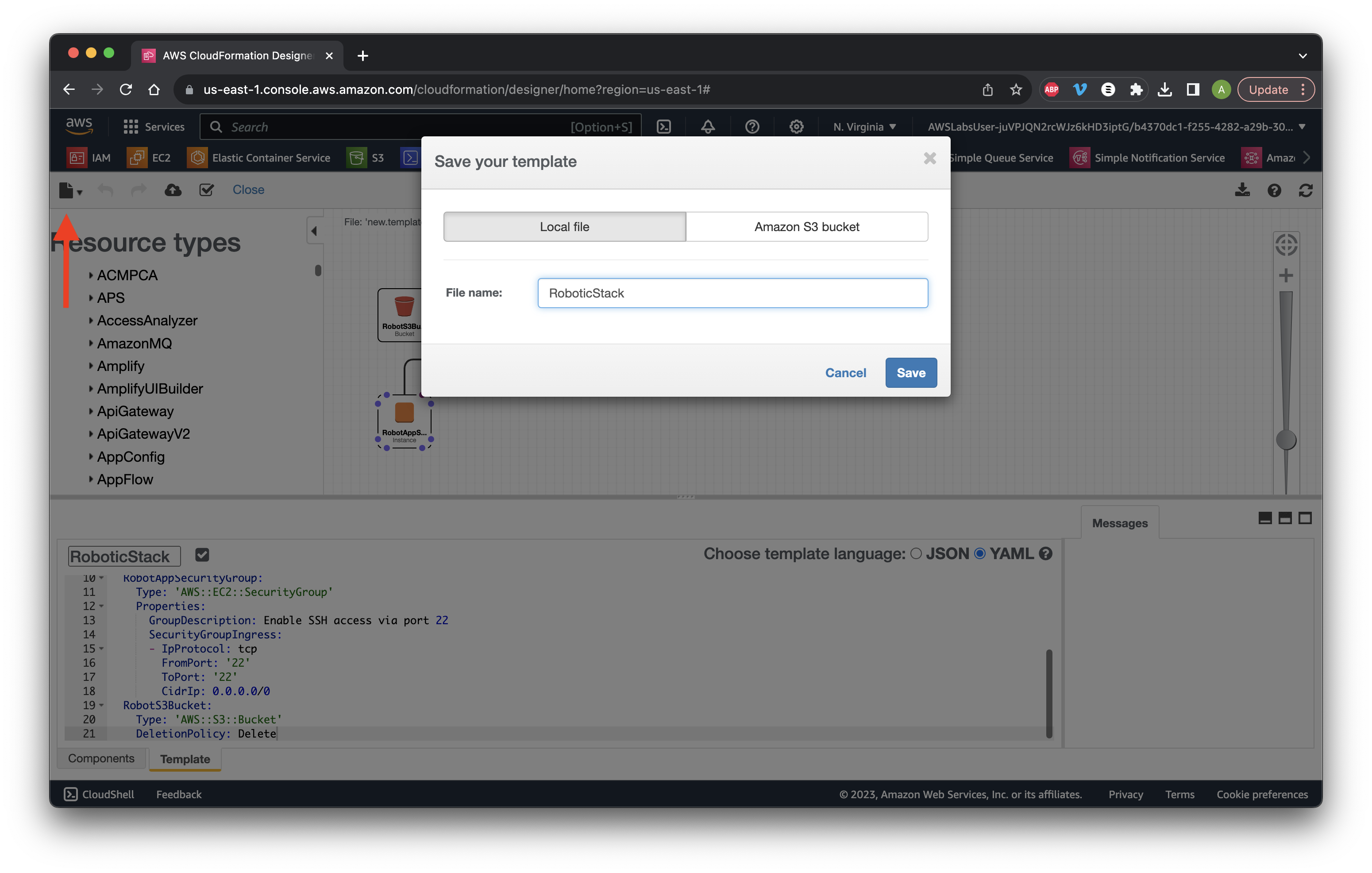Screen dimensions: 1372x873
Task: Fold code at line 19 RobotS3Bucket
Action: coord(101,706)
